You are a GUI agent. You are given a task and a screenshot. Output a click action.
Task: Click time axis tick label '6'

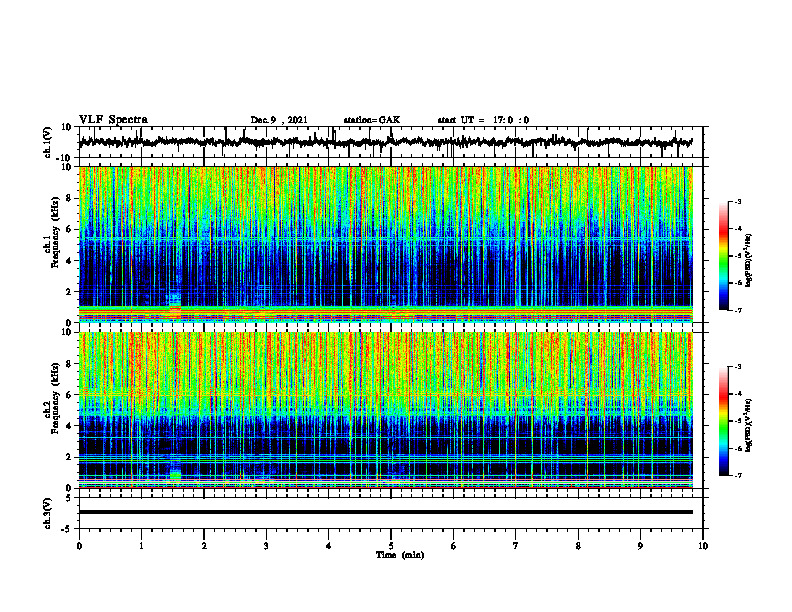453,546
